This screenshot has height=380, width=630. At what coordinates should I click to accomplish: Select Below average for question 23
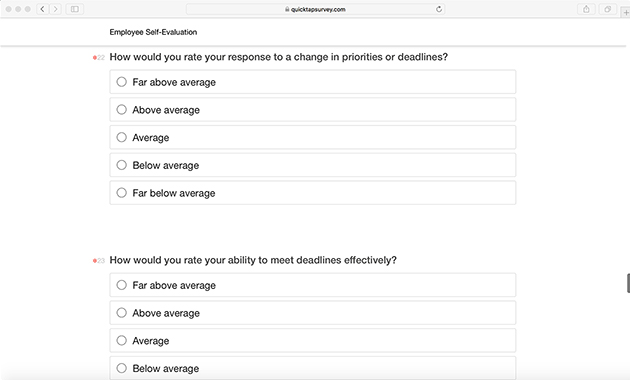click(313, 368)
